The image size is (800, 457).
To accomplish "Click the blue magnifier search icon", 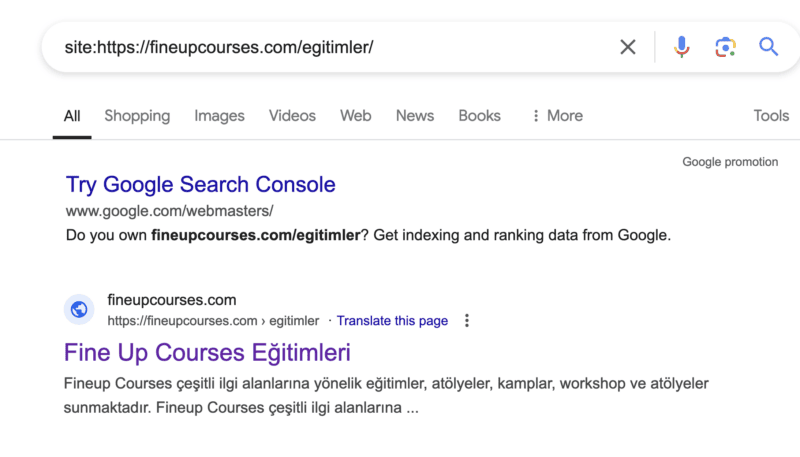I will [x=768, y=47].
